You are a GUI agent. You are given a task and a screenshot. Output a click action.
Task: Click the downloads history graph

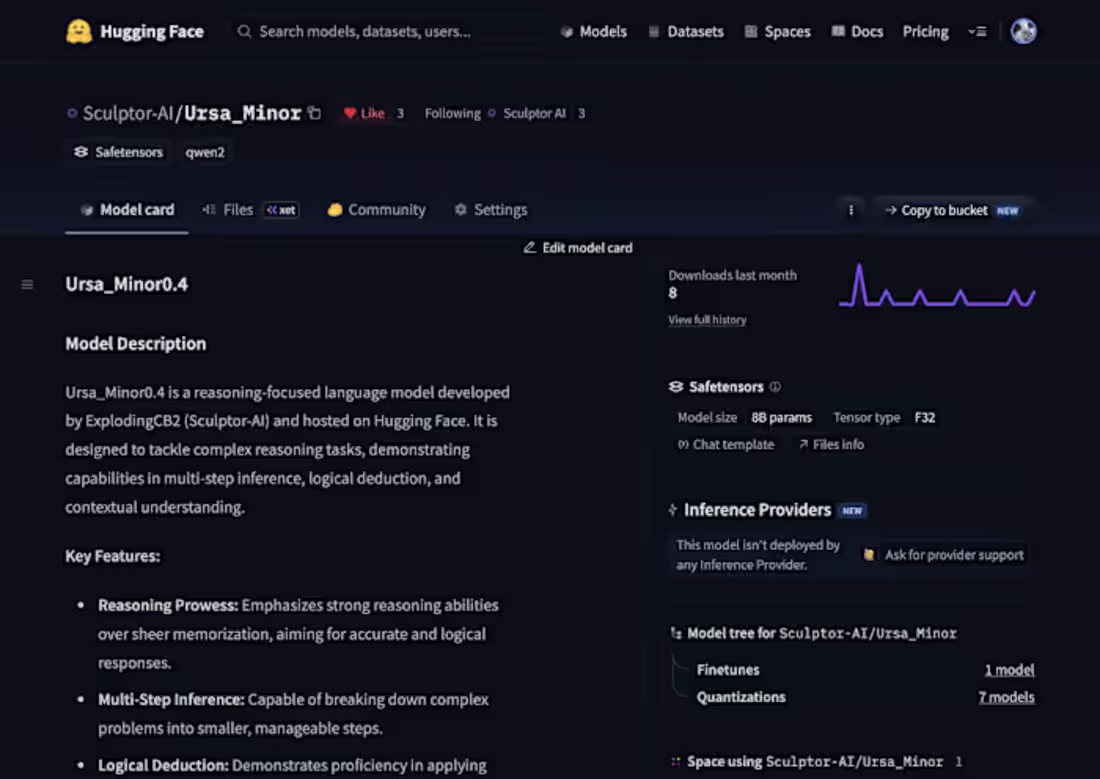(x=937, y=286)
